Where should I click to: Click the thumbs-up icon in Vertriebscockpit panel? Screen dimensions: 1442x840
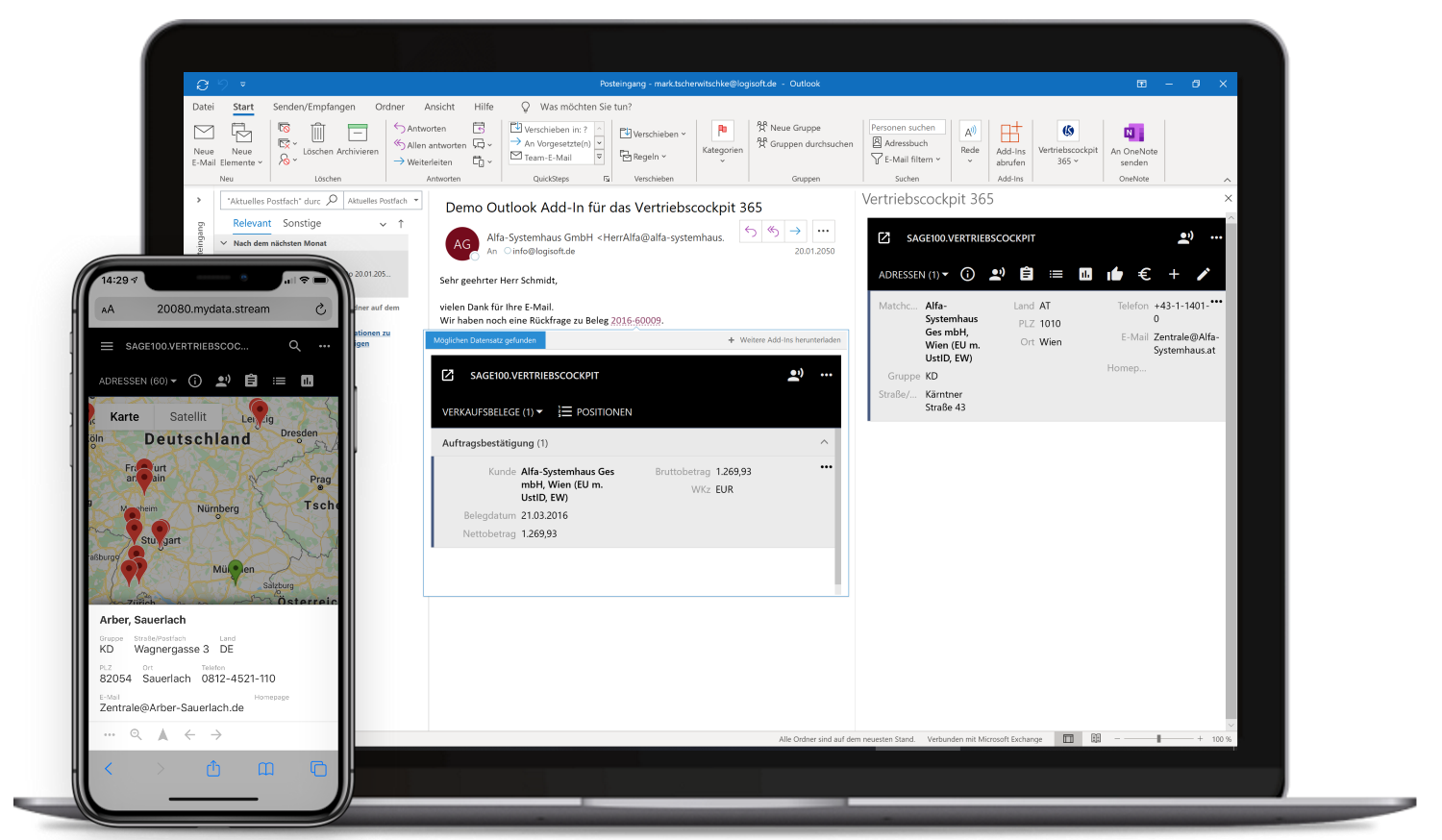click(1114, 274)
